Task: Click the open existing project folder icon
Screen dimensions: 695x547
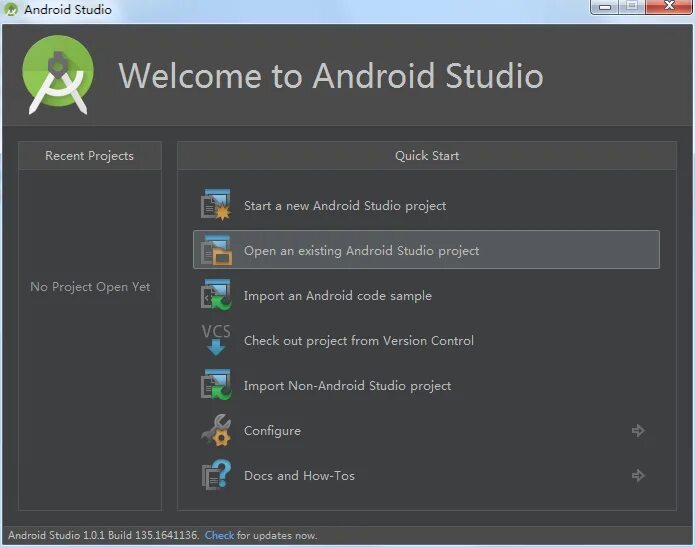Action: pyautogui.click(x=216, y=250)
